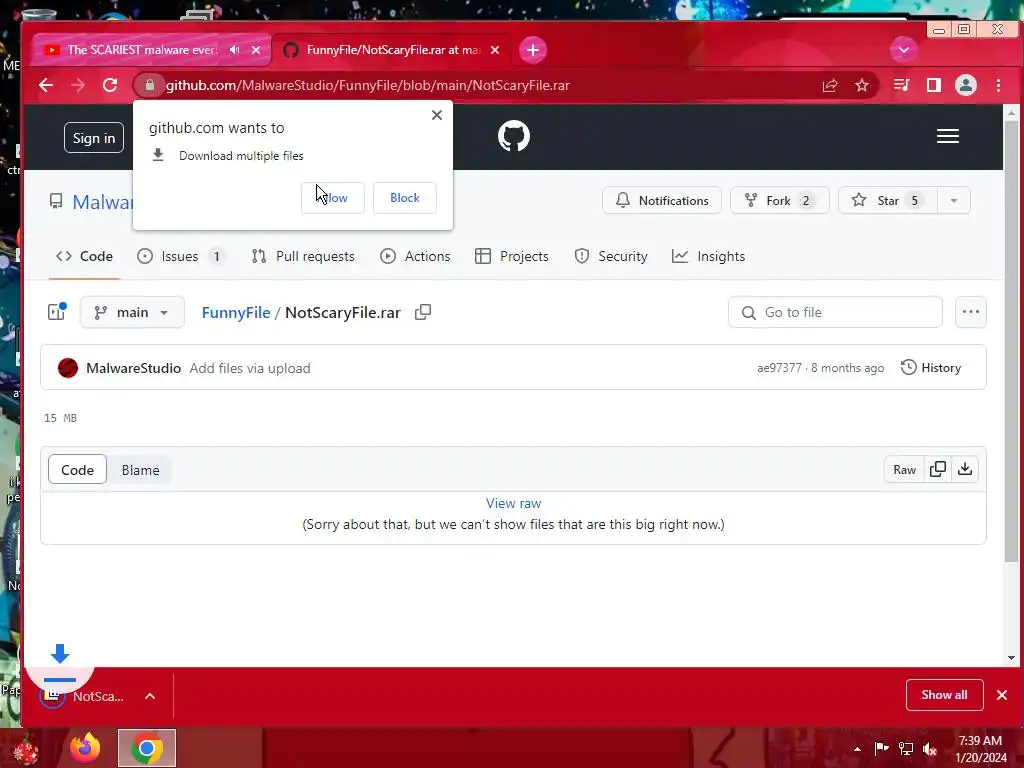Viewport: 1024px width, 768px height.
Task: Open repository Notifications button
Action: click(662, 200)
